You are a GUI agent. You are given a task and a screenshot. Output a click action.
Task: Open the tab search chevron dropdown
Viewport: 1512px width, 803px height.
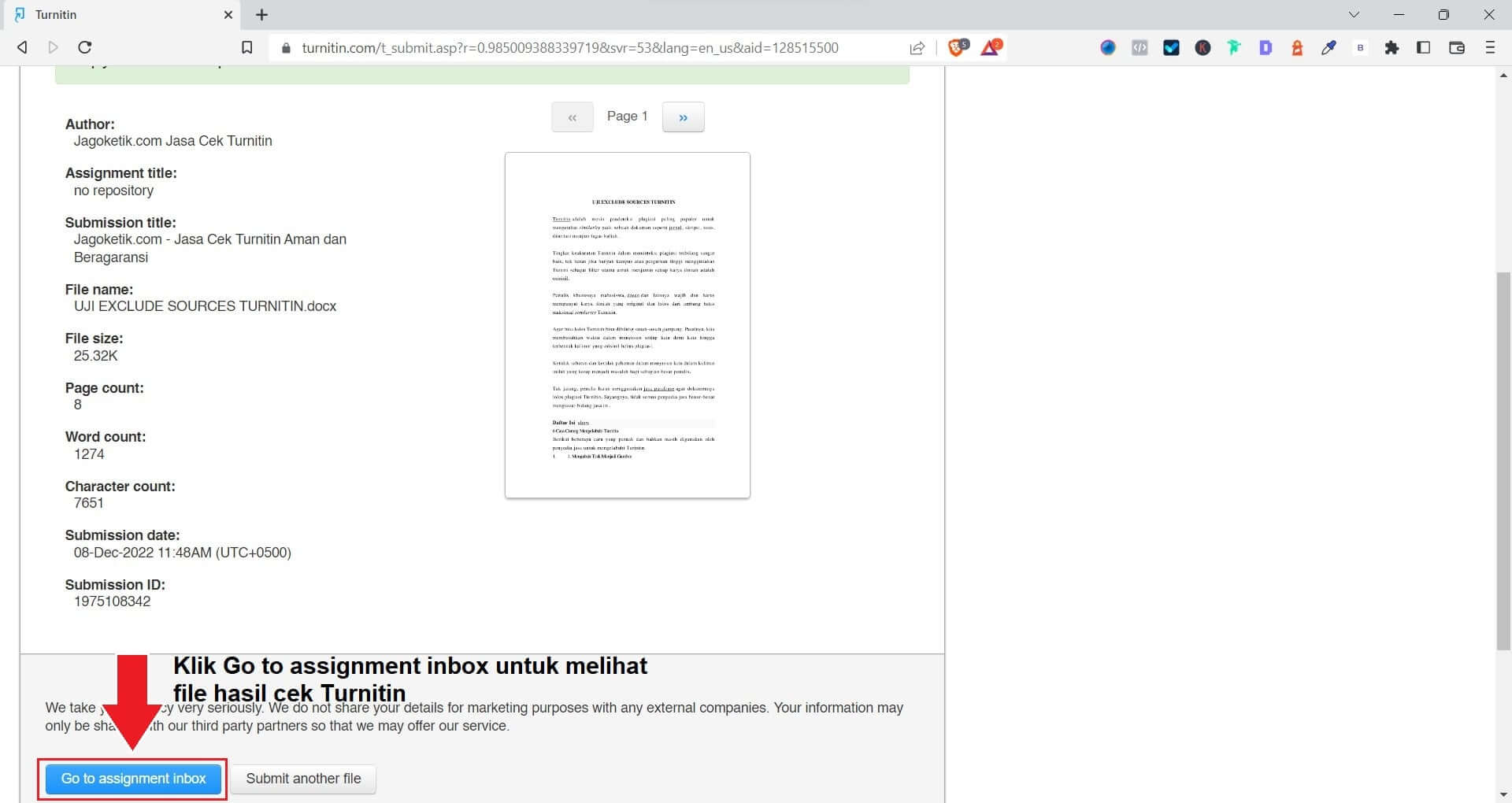1353,14
